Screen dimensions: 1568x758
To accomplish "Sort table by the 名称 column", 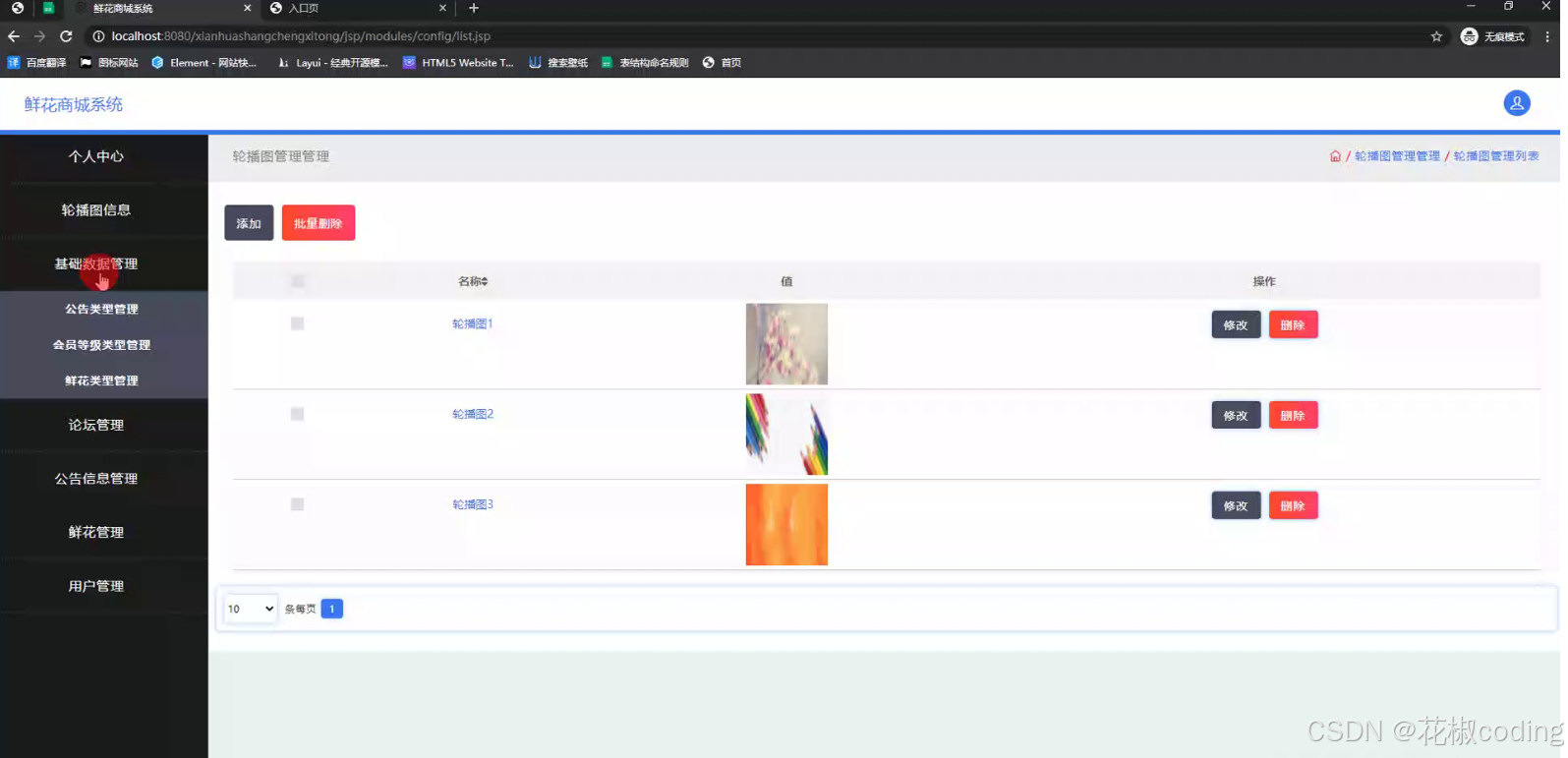I will tap(473, 281).
